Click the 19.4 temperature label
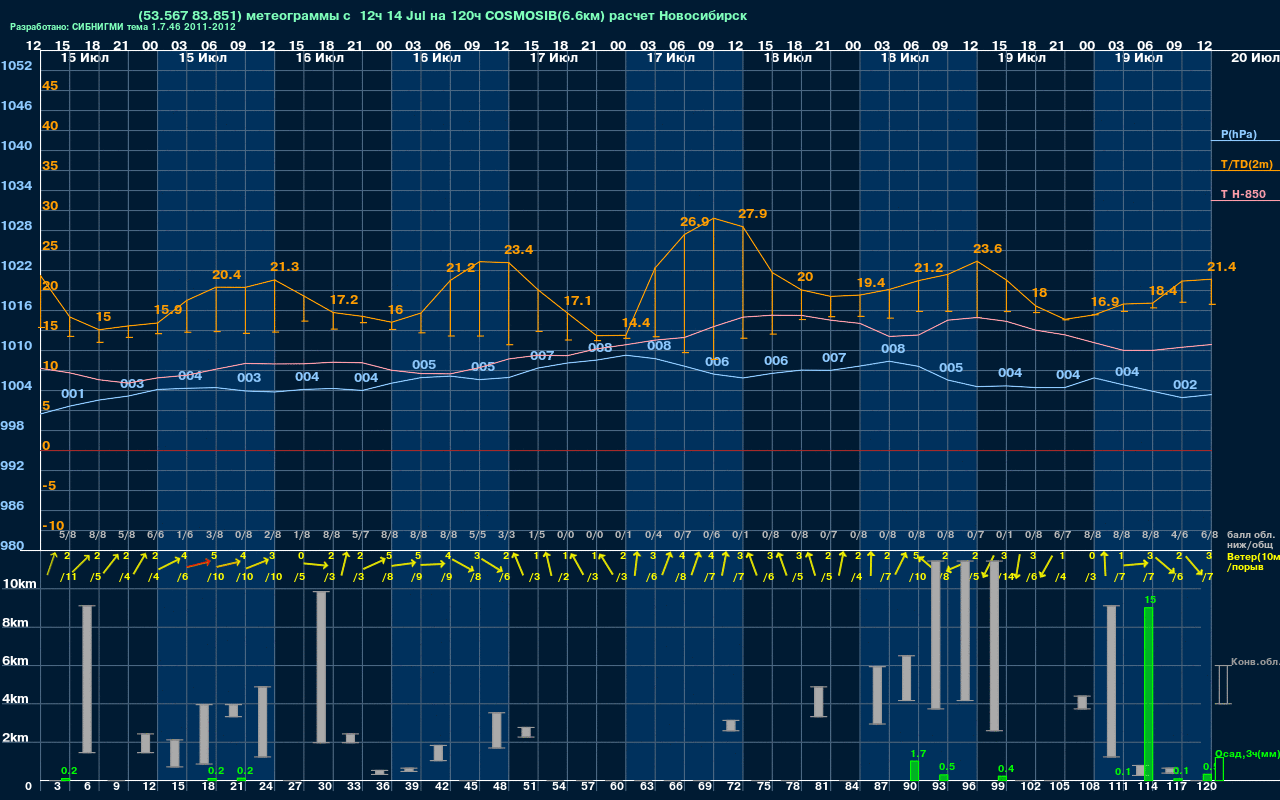 (x=870, y=283)
